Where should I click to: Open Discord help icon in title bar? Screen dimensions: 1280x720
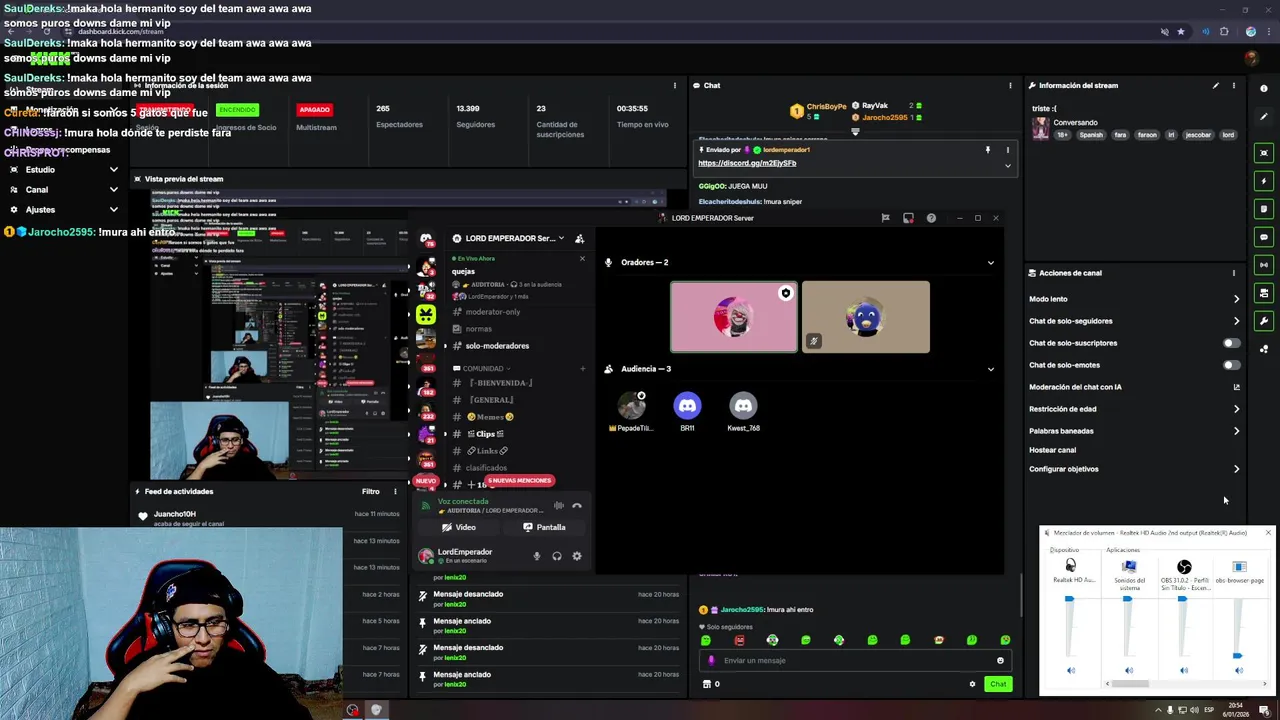(x=931, y=218)
